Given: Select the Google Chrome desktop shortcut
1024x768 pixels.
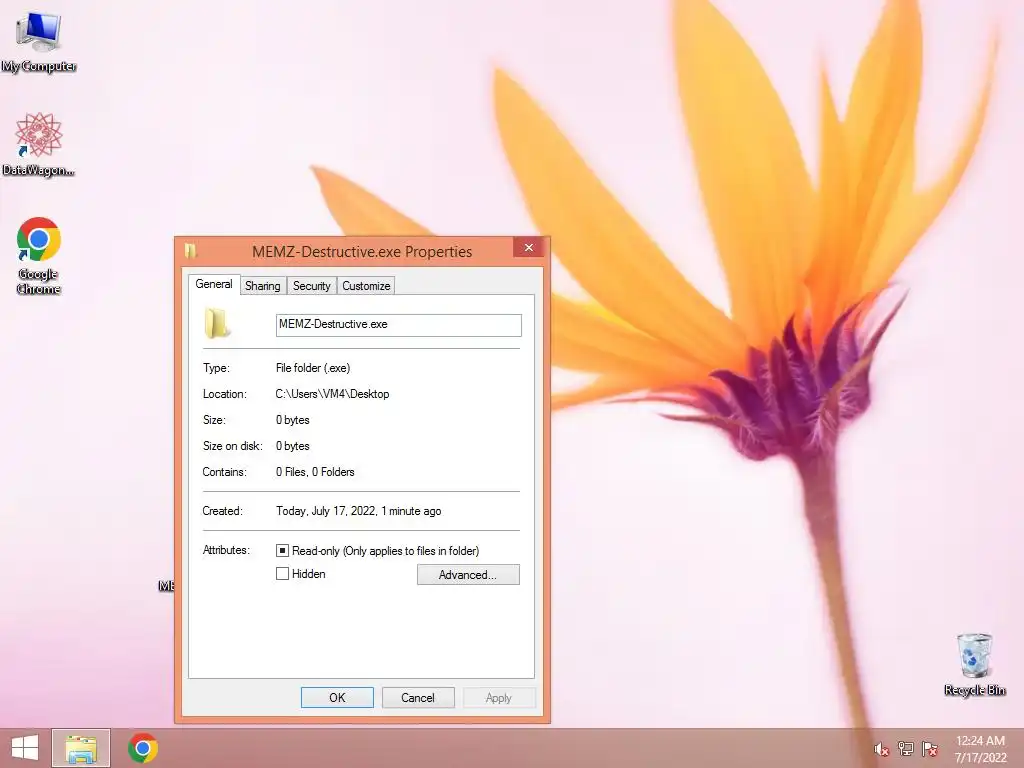Looking at the screenshot, I should (39, 255).
